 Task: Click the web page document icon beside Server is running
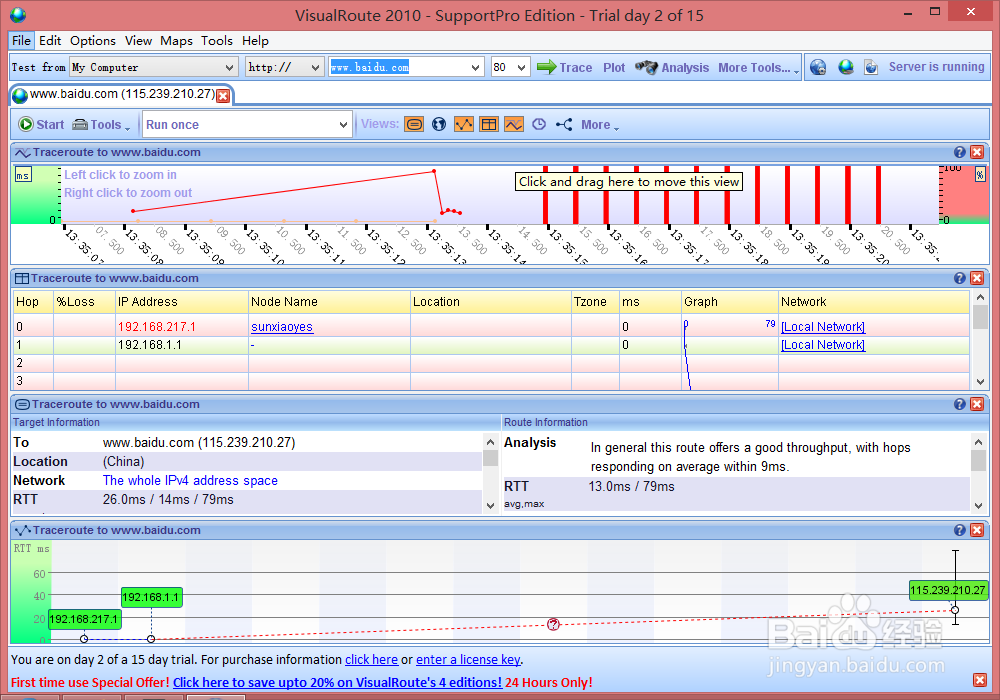871,67
